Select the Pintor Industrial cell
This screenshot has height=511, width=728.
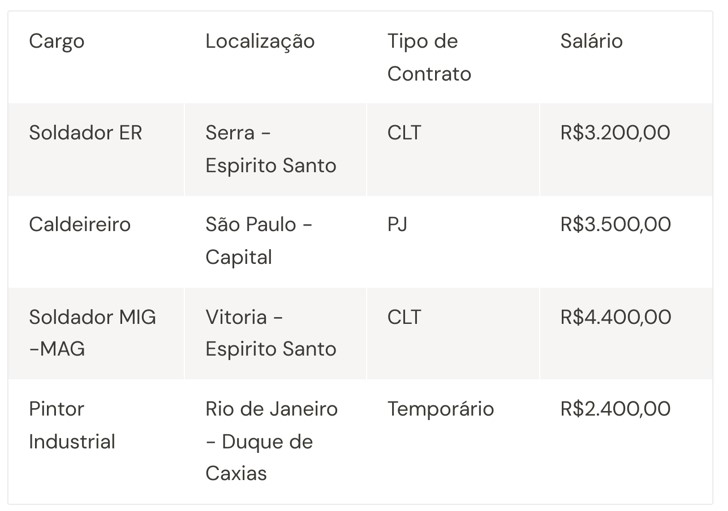pos(72,425)
